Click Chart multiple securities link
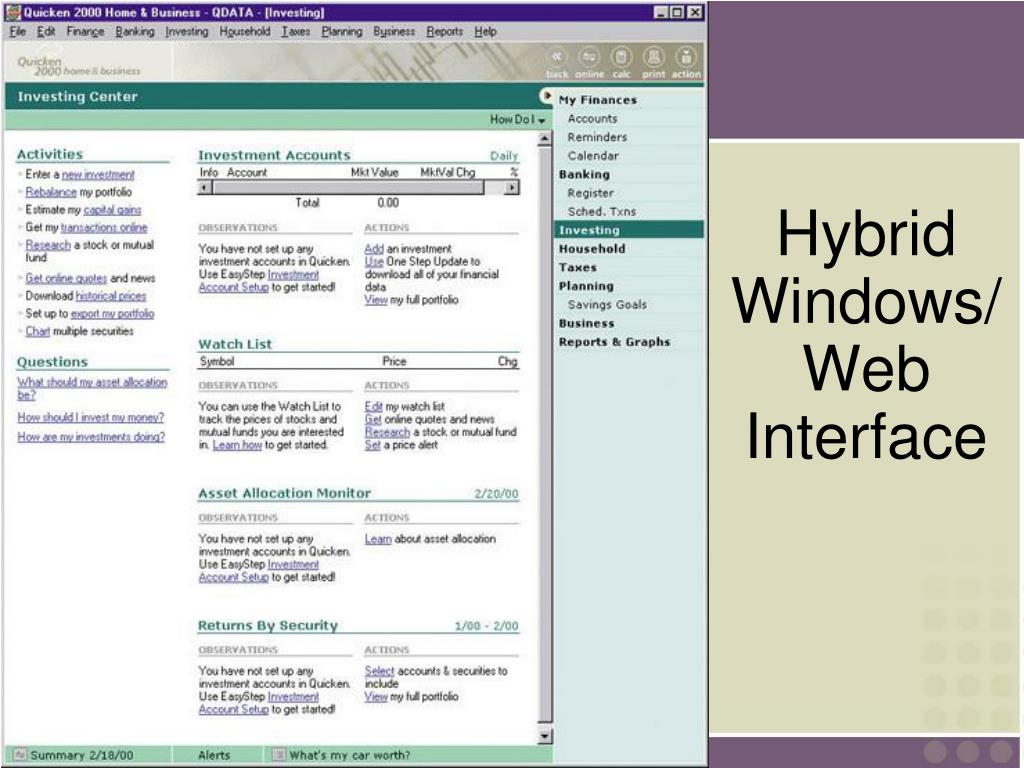 click(37, 331)
